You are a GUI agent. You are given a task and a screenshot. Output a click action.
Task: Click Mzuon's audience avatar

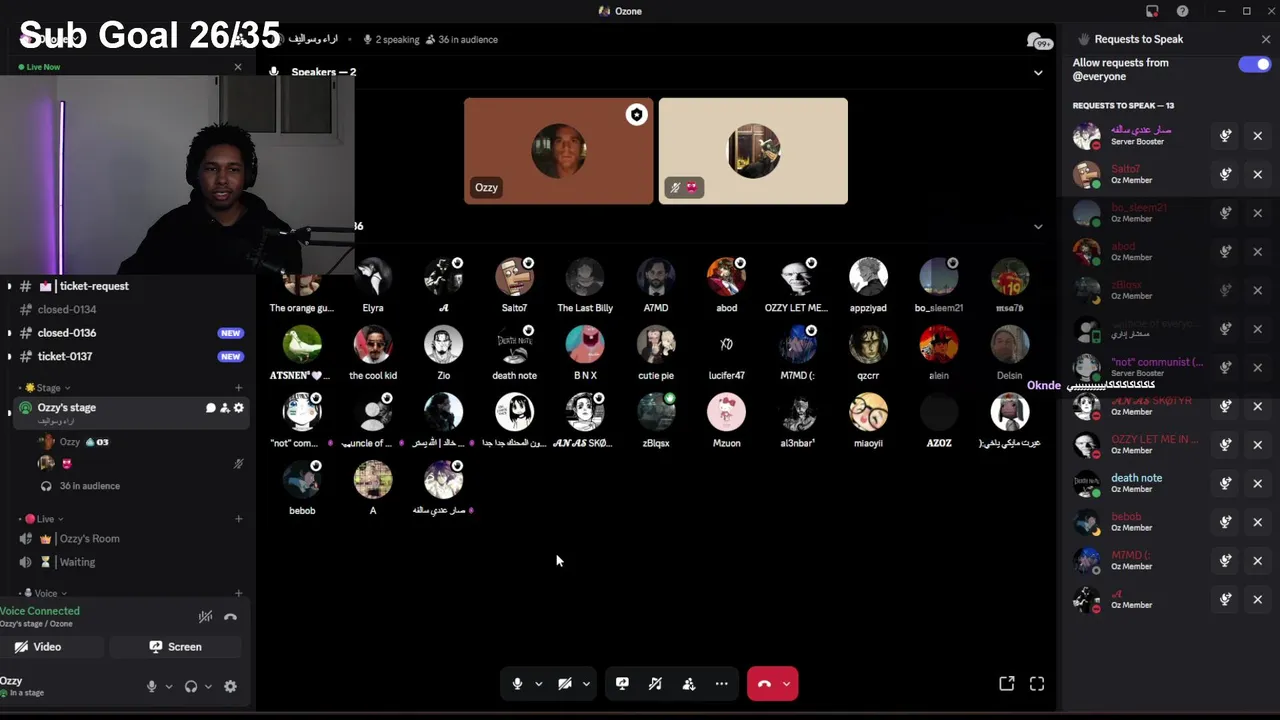coord(726,412)
